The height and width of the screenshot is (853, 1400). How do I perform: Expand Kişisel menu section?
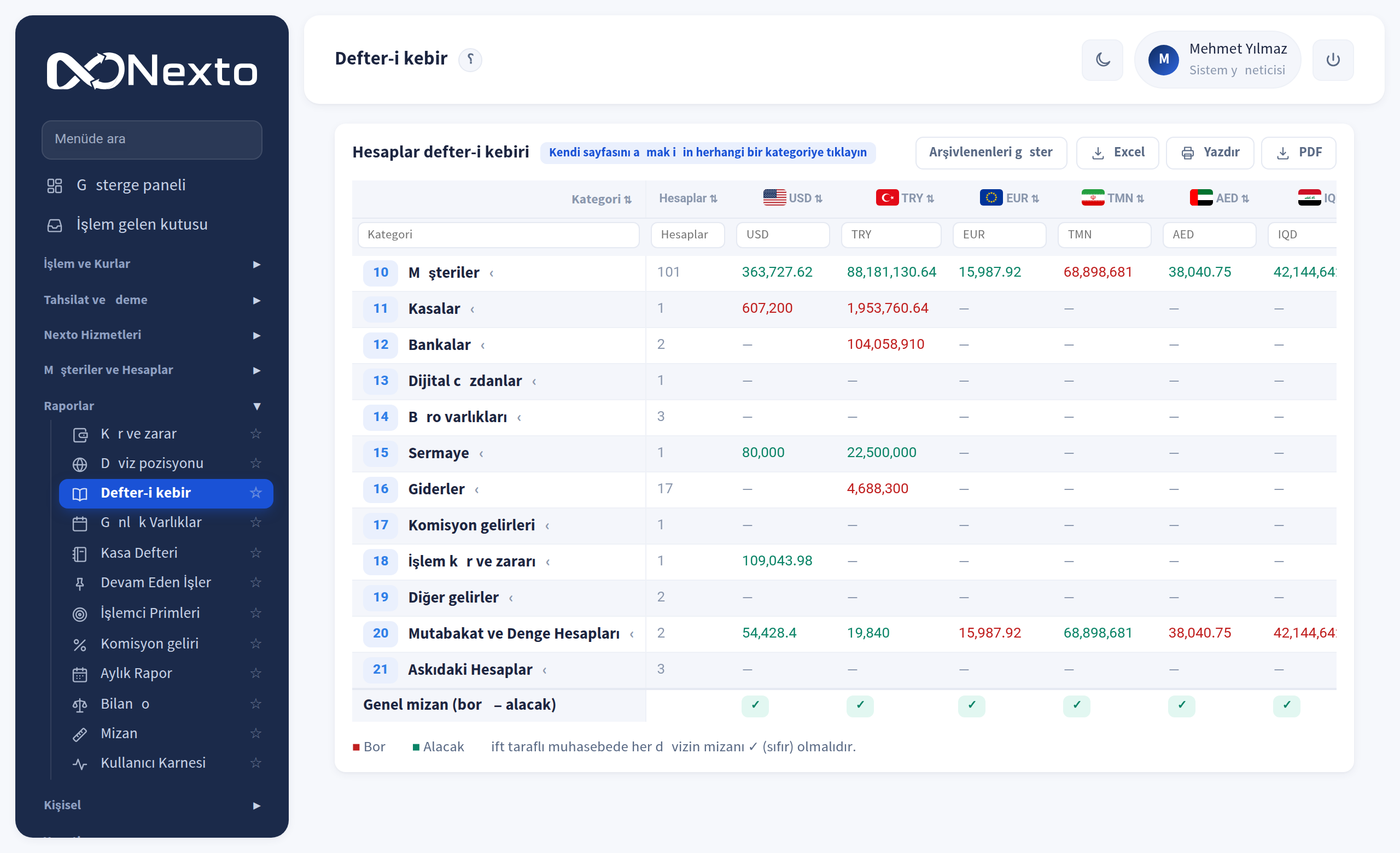pos(151,805)
